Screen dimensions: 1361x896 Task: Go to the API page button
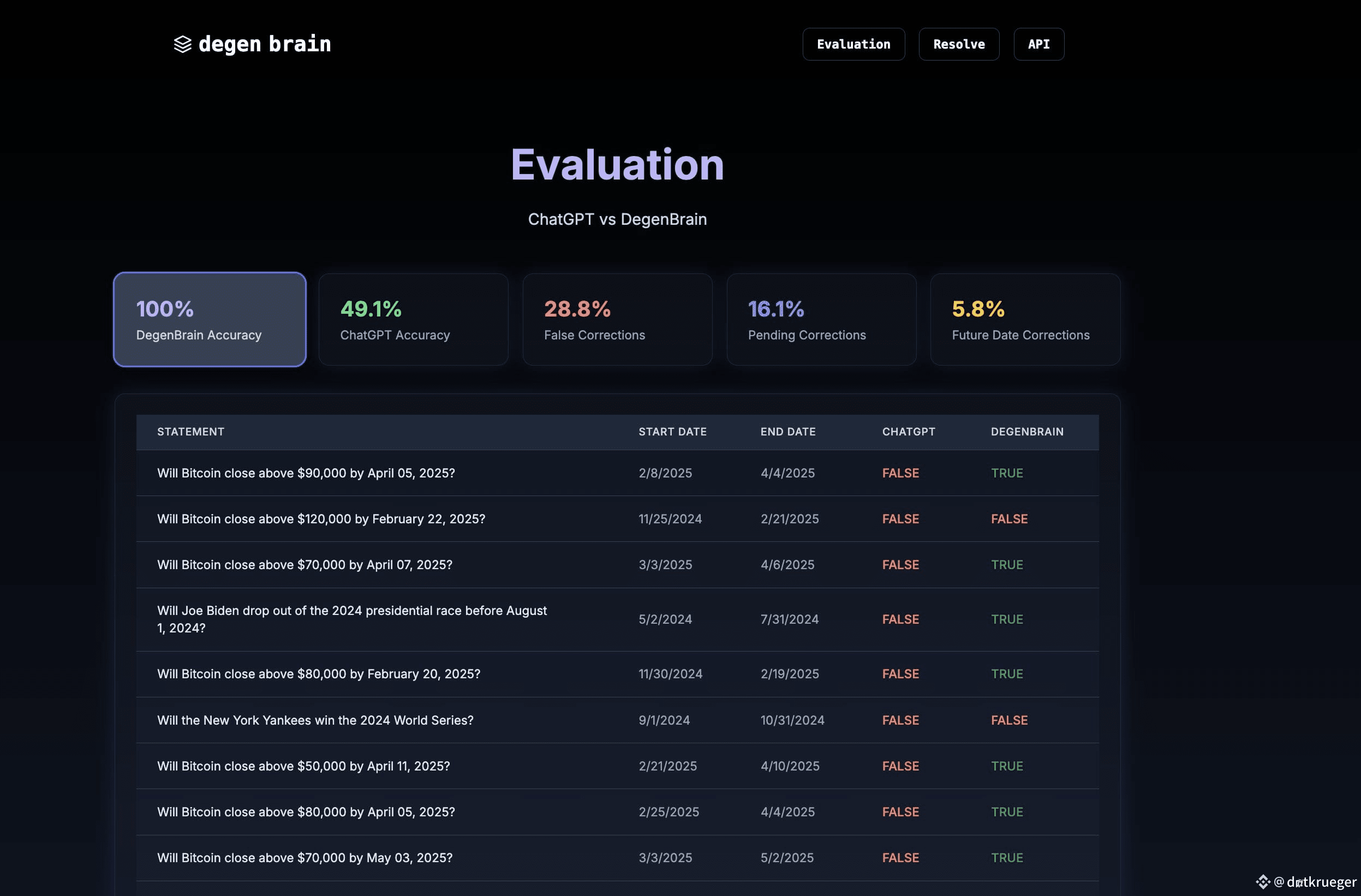1038,44
